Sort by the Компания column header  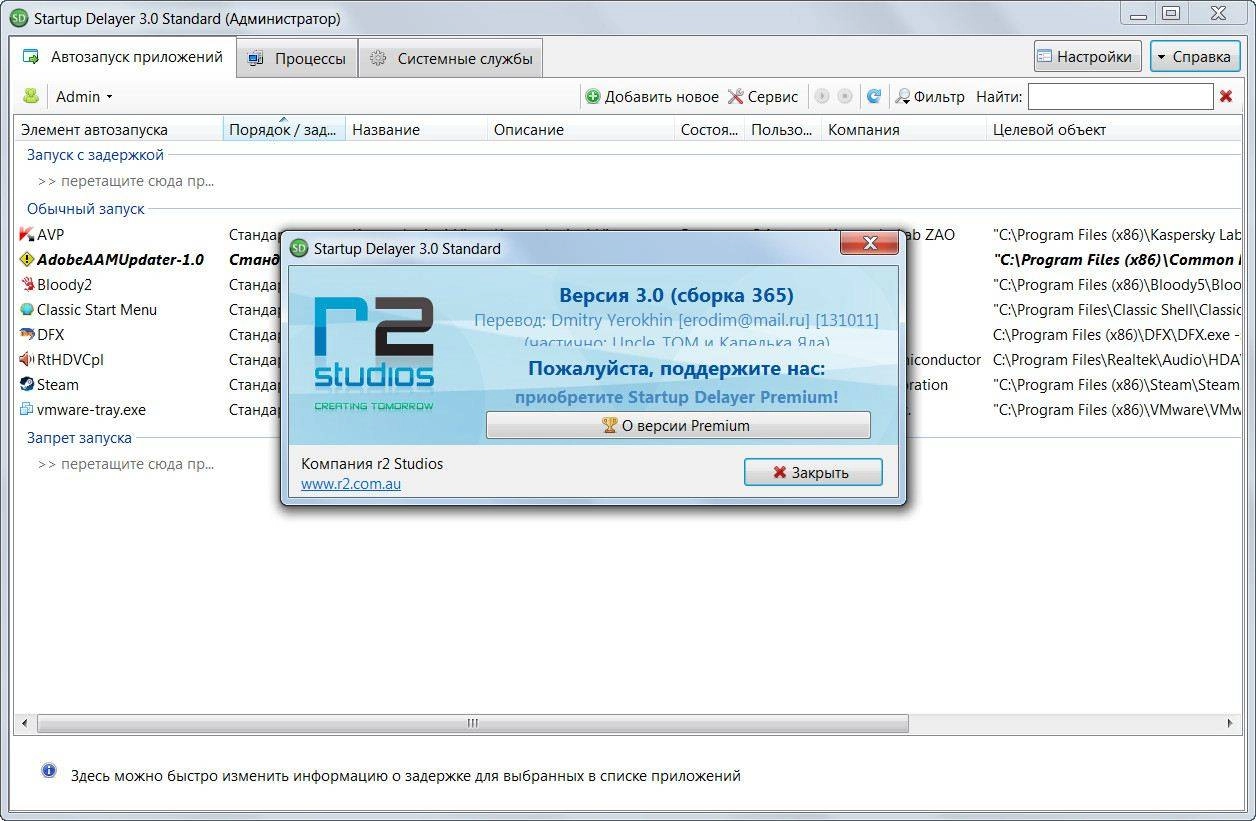tap(904, 129)
